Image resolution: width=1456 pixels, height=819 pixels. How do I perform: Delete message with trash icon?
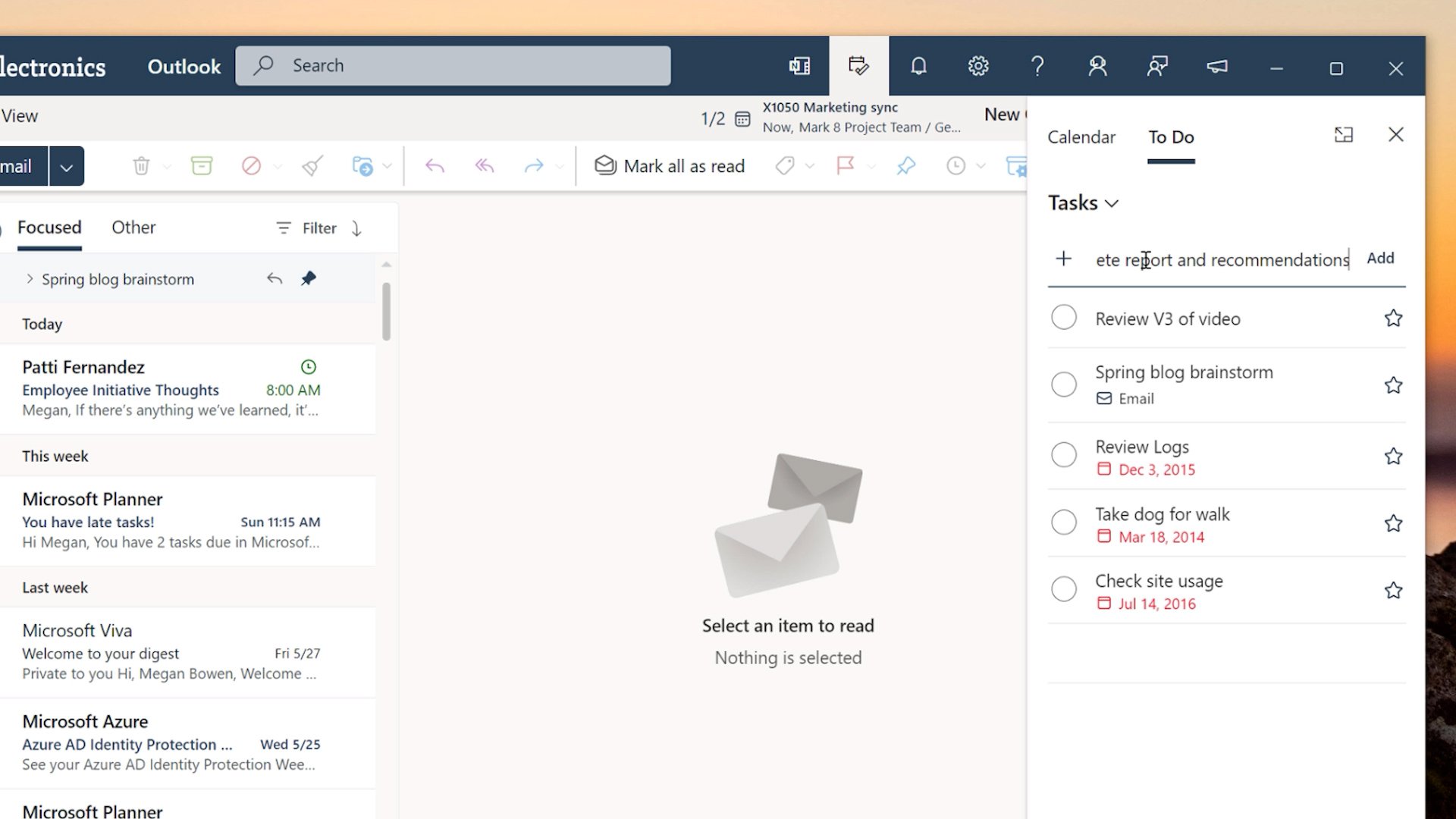point(141,165)
